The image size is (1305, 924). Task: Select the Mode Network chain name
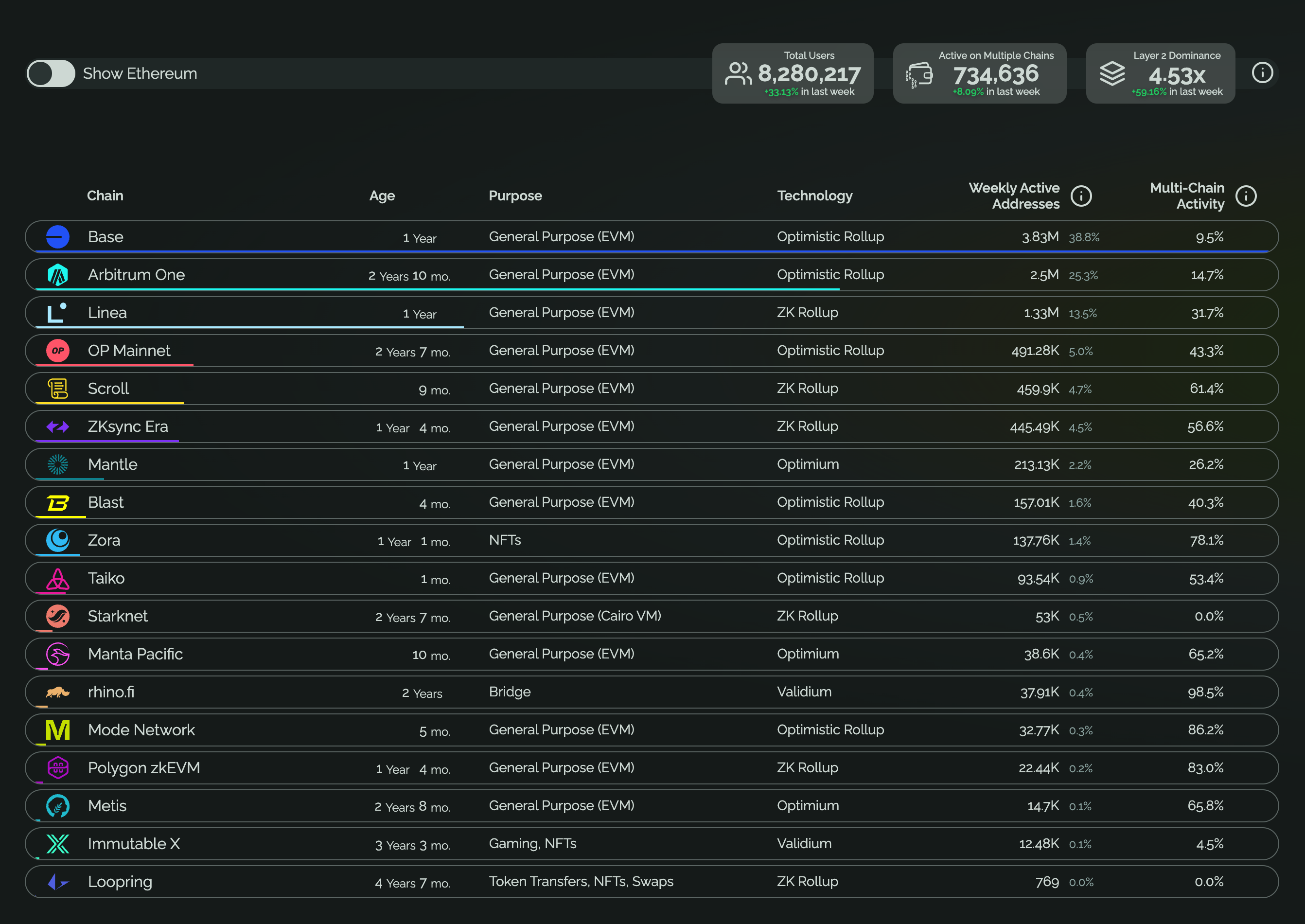pyautogui.click(x=141, y=730)
